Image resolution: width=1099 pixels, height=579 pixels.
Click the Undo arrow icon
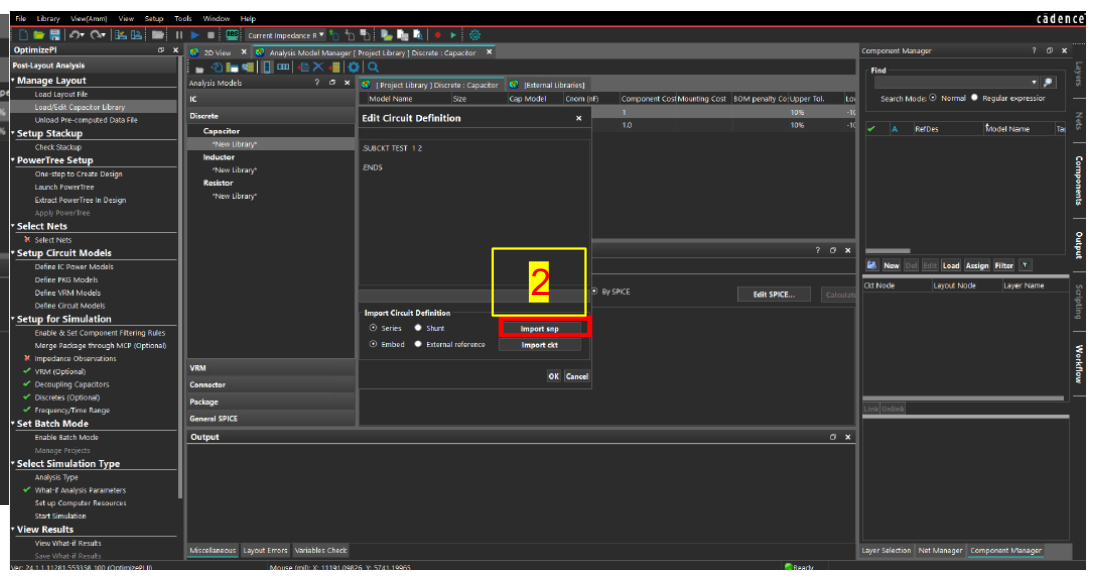(x=76, y=35)
